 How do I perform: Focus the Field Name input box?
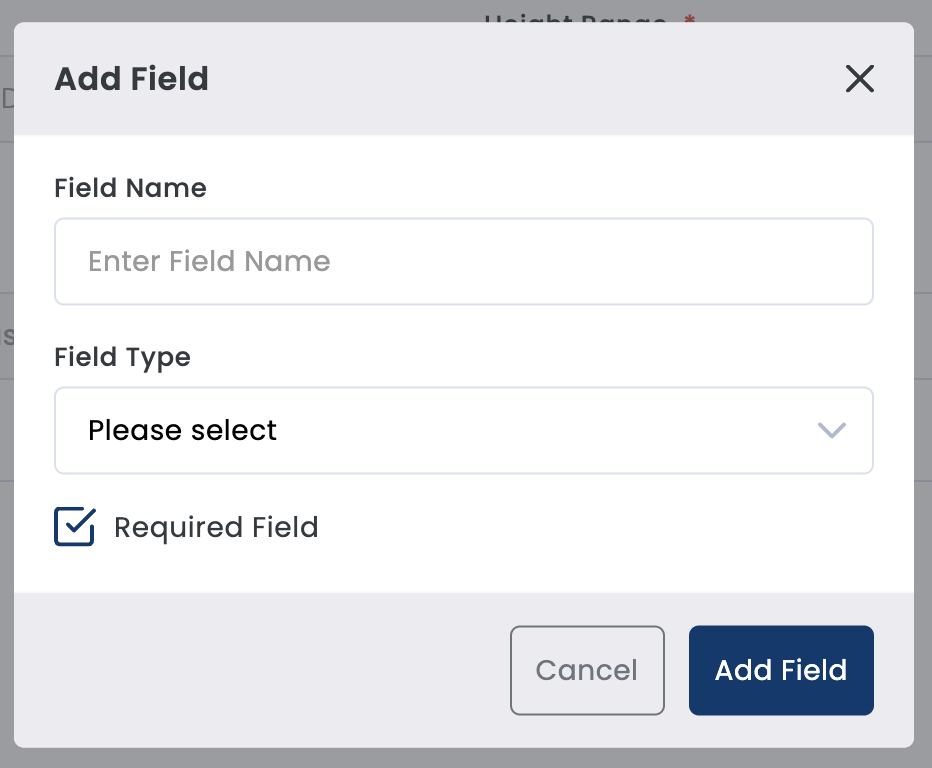click(x=463, y=261)
